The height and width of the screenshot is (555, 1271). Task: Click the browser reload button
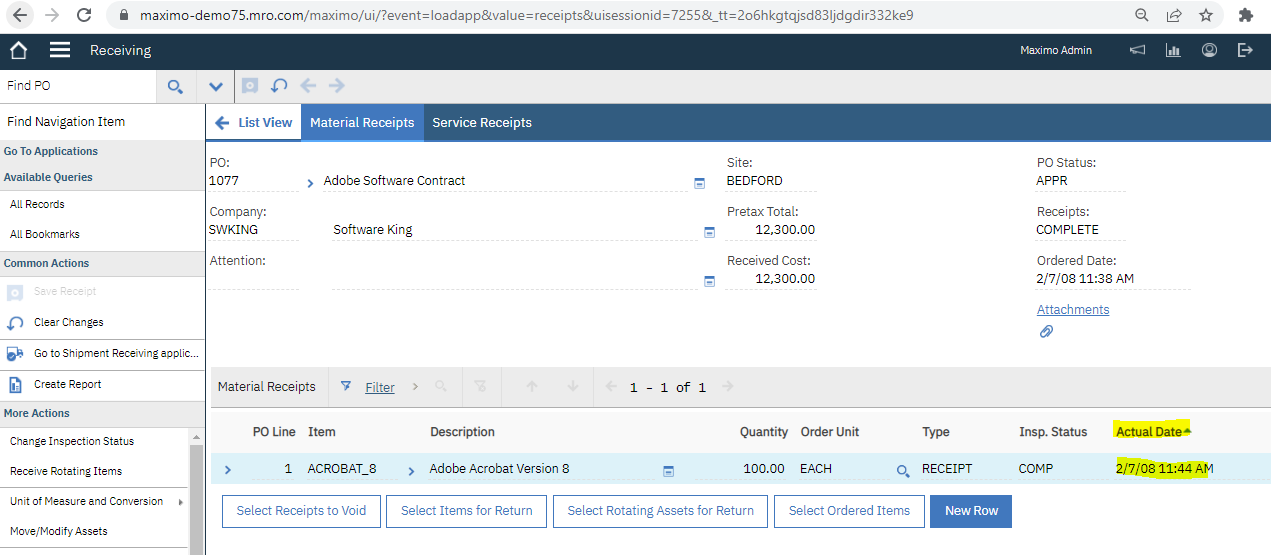click(x=84, y=15)
